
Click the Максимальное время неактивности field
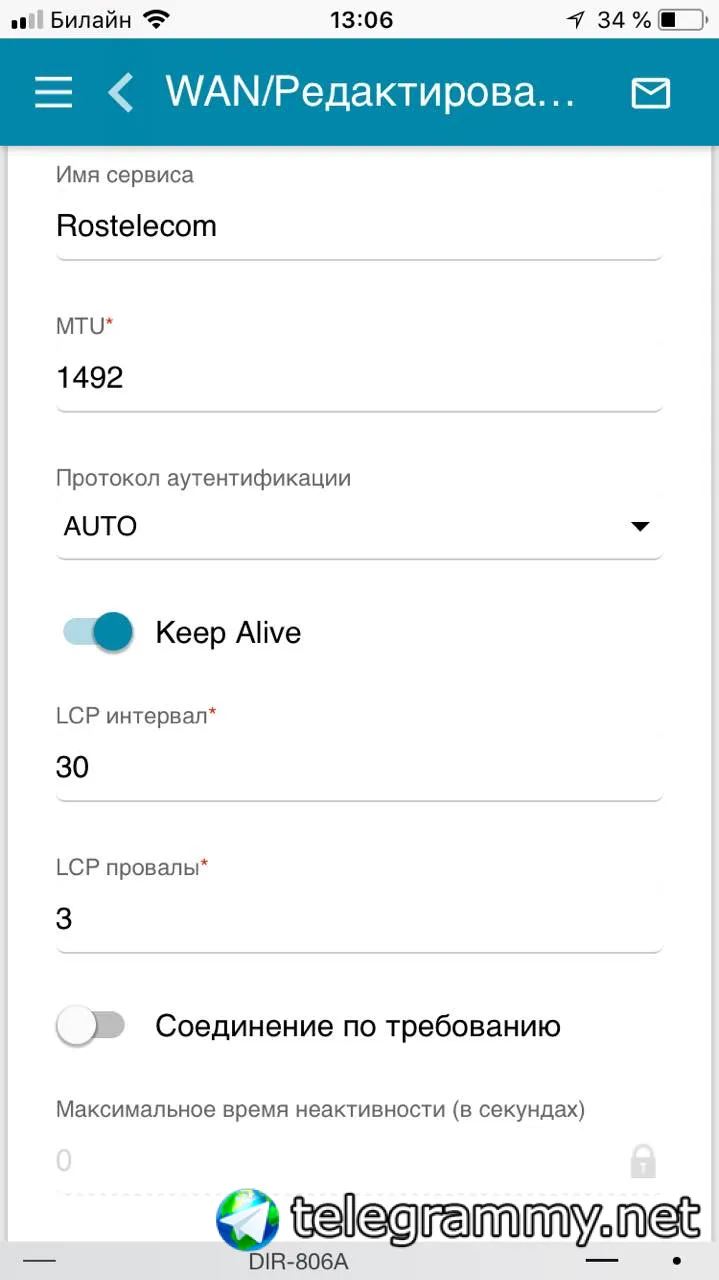point(330,1161)
